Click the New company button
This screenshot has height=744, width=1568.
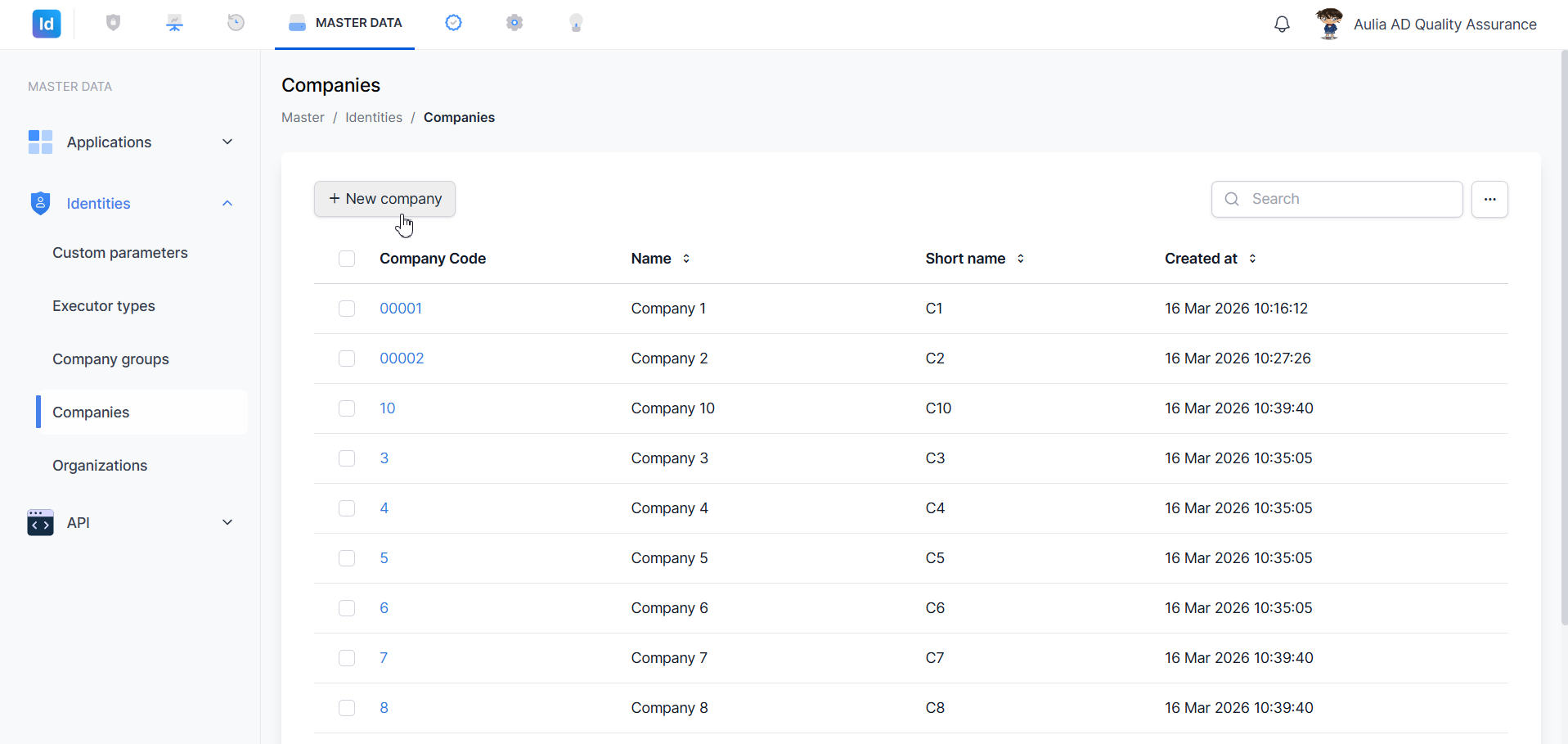tap(384, 199)
